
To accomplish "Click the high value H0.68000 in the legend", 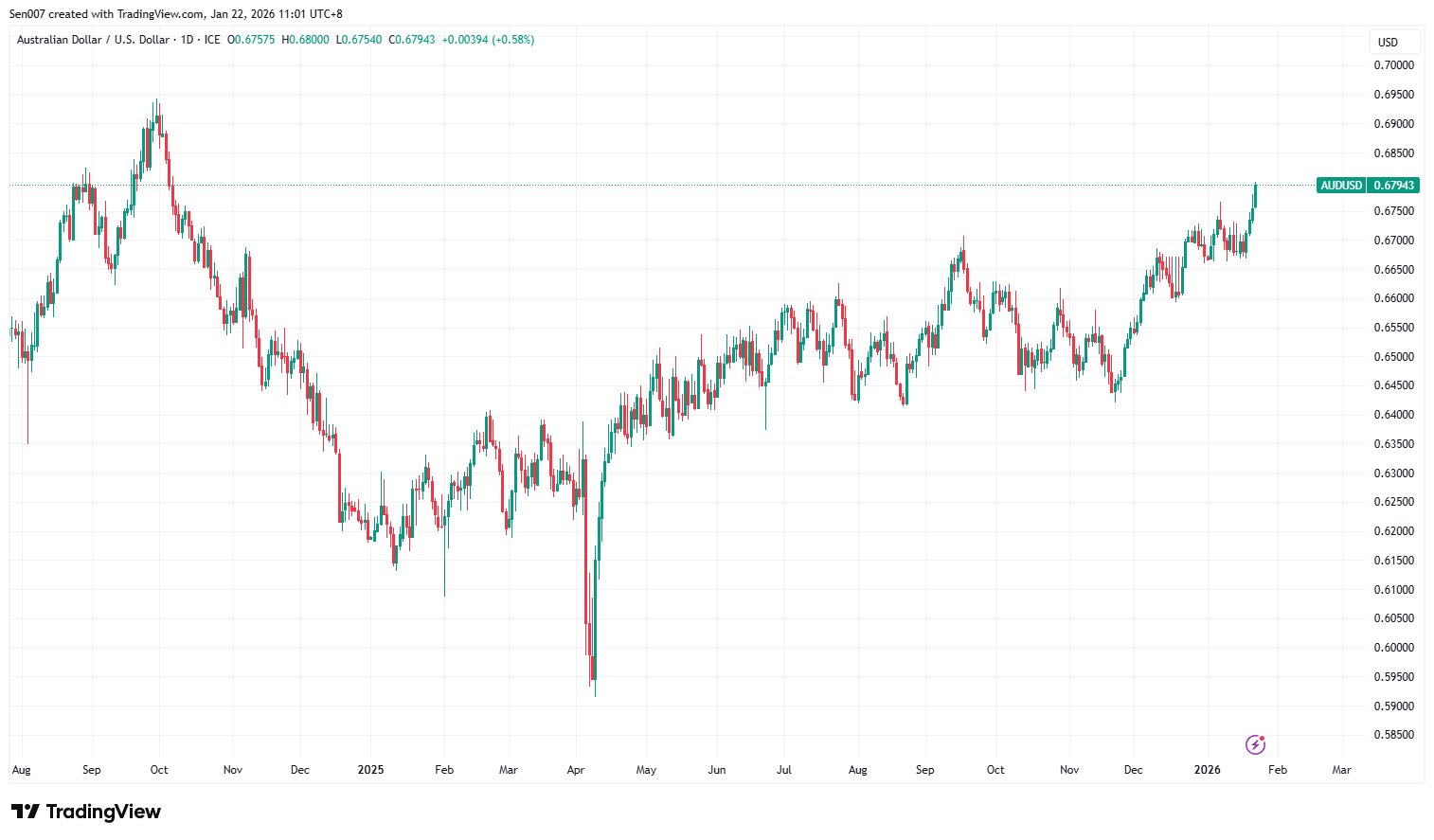I will (306, 40).
